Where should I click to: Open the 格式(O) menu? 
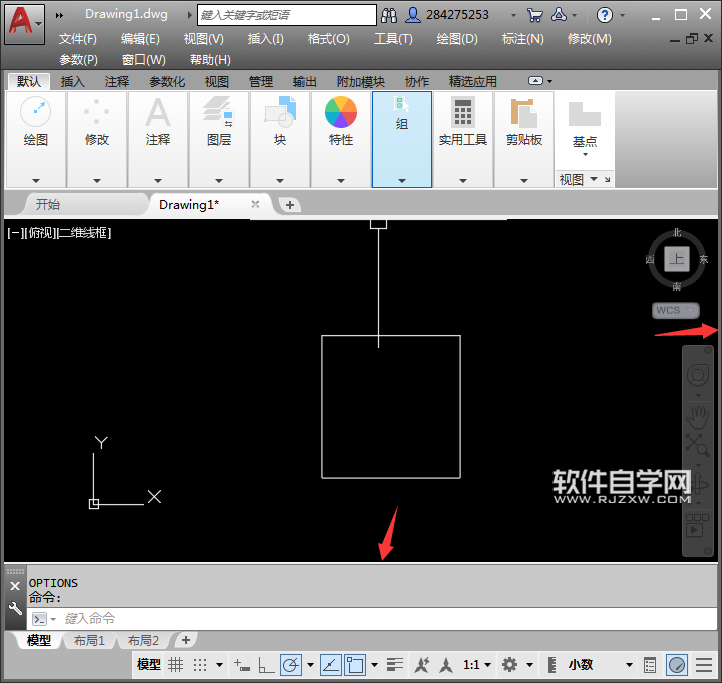click(x=328, y=38)
